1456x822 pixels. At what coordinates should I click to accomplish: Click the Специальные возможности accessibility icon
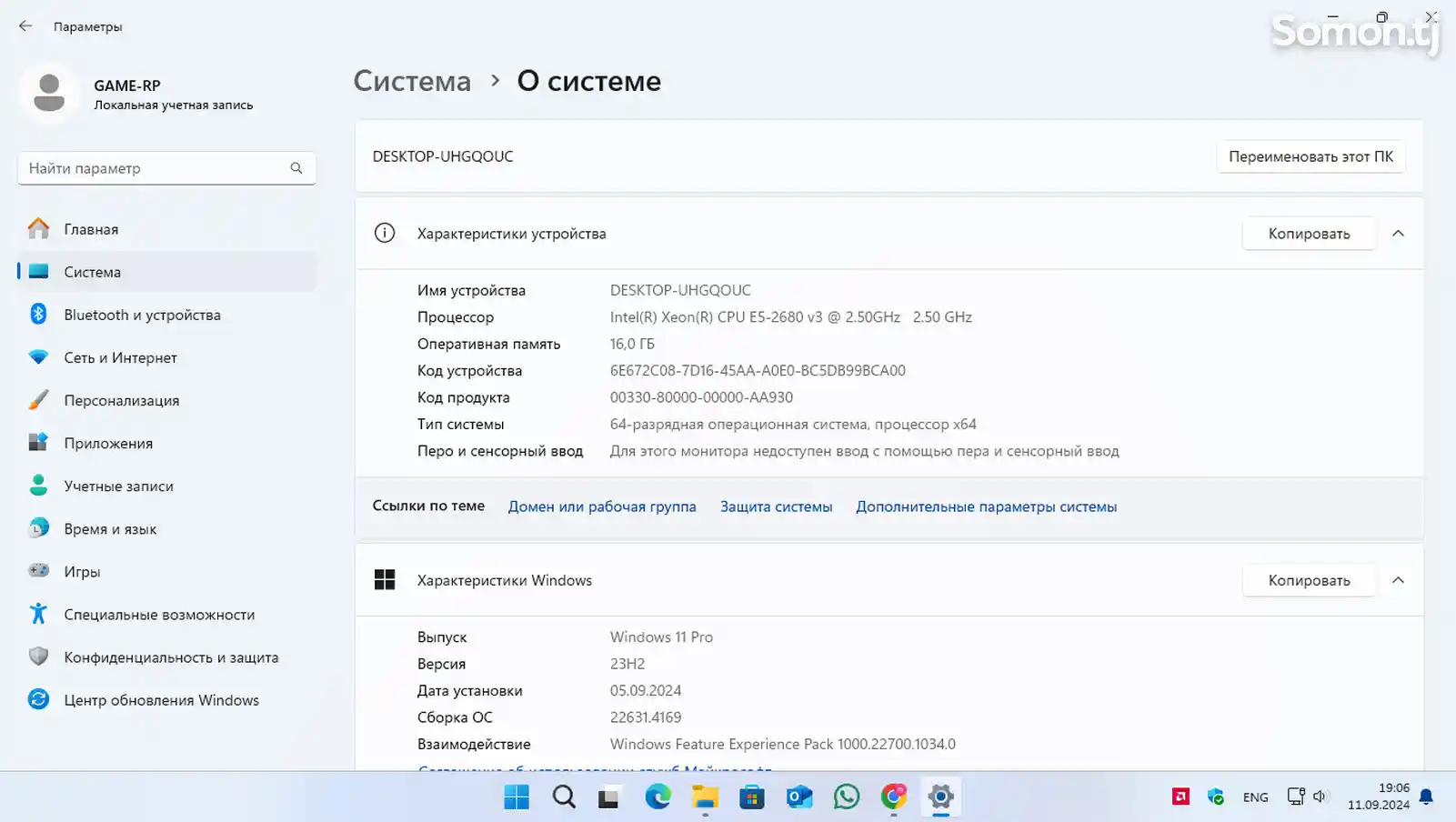click(38, 614)
